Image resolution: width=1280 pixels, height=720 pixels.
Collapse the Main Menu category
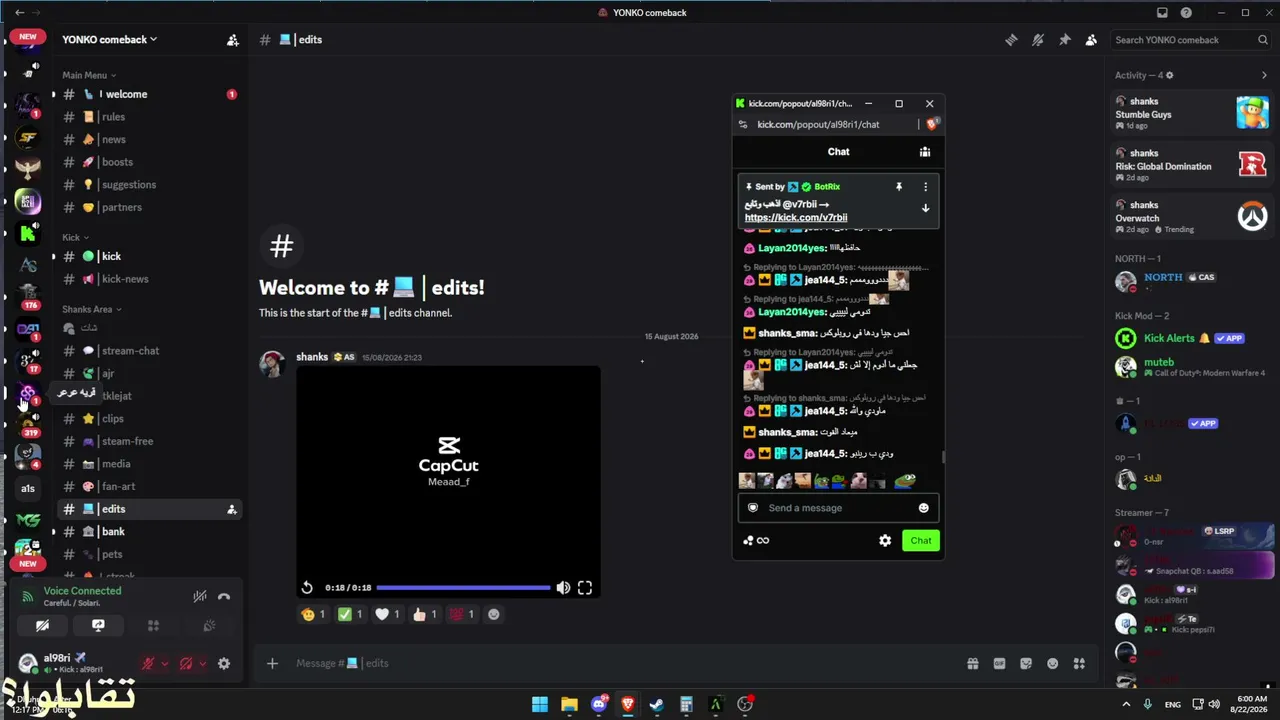[x=89, y=75]
